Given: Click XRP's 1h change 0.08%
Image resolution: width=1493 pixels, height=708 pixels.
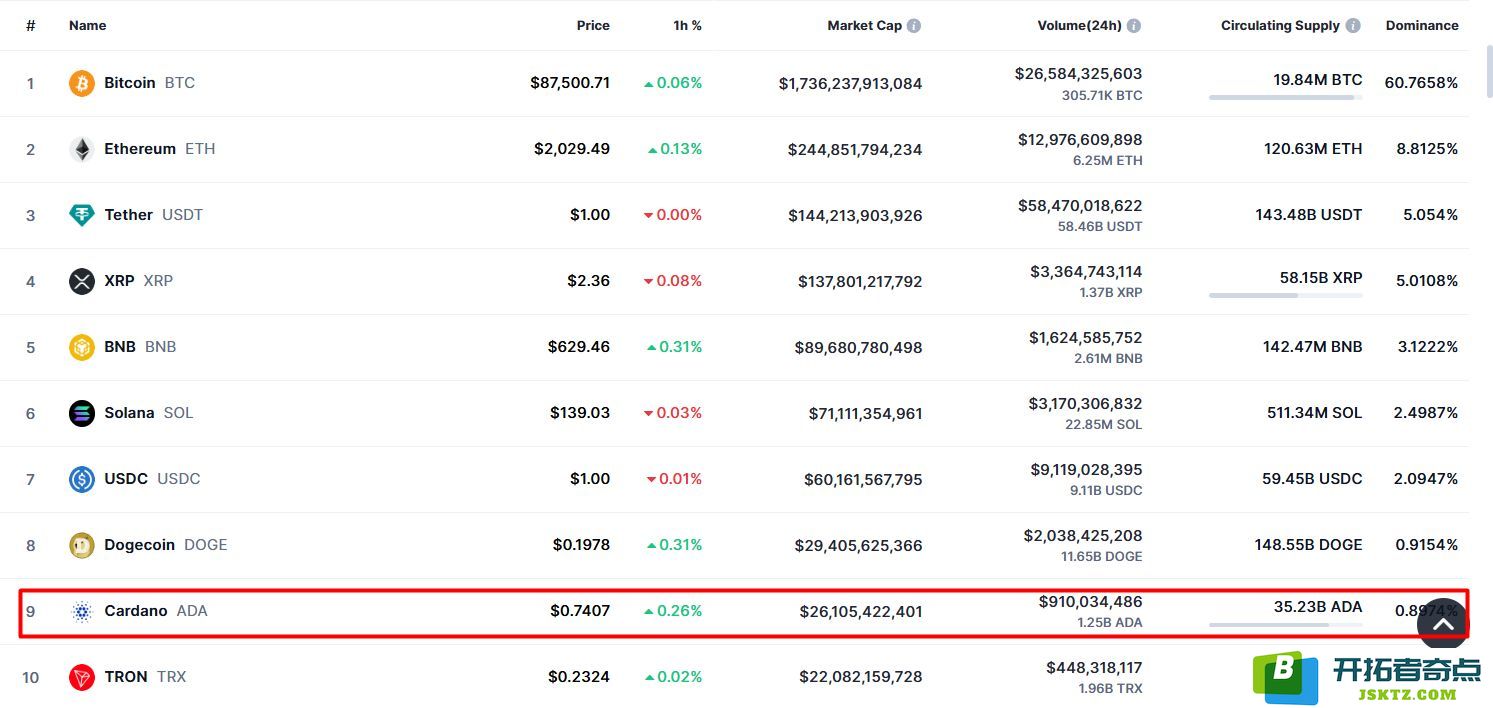Looking at the screenshot, I should pyautogui.click(x=673, y=281).
